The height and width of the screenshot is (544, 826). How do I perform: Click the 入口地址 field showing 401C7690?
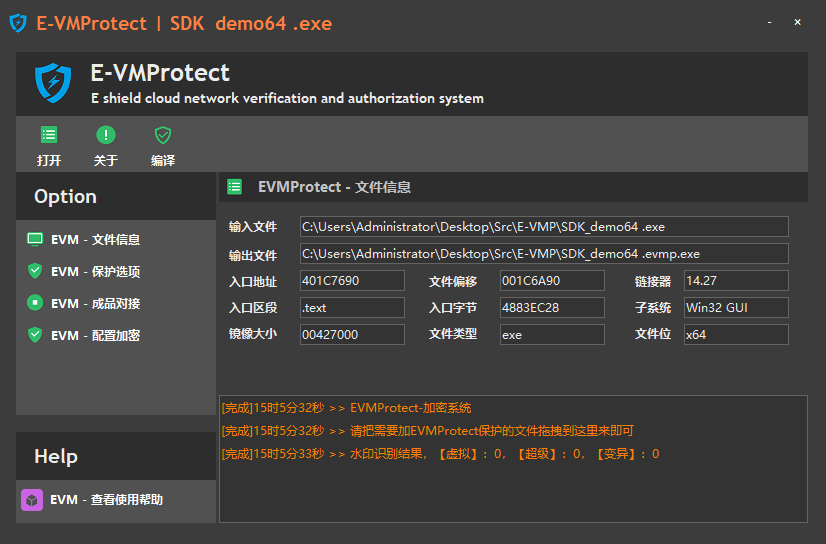(x=352, y=281)
